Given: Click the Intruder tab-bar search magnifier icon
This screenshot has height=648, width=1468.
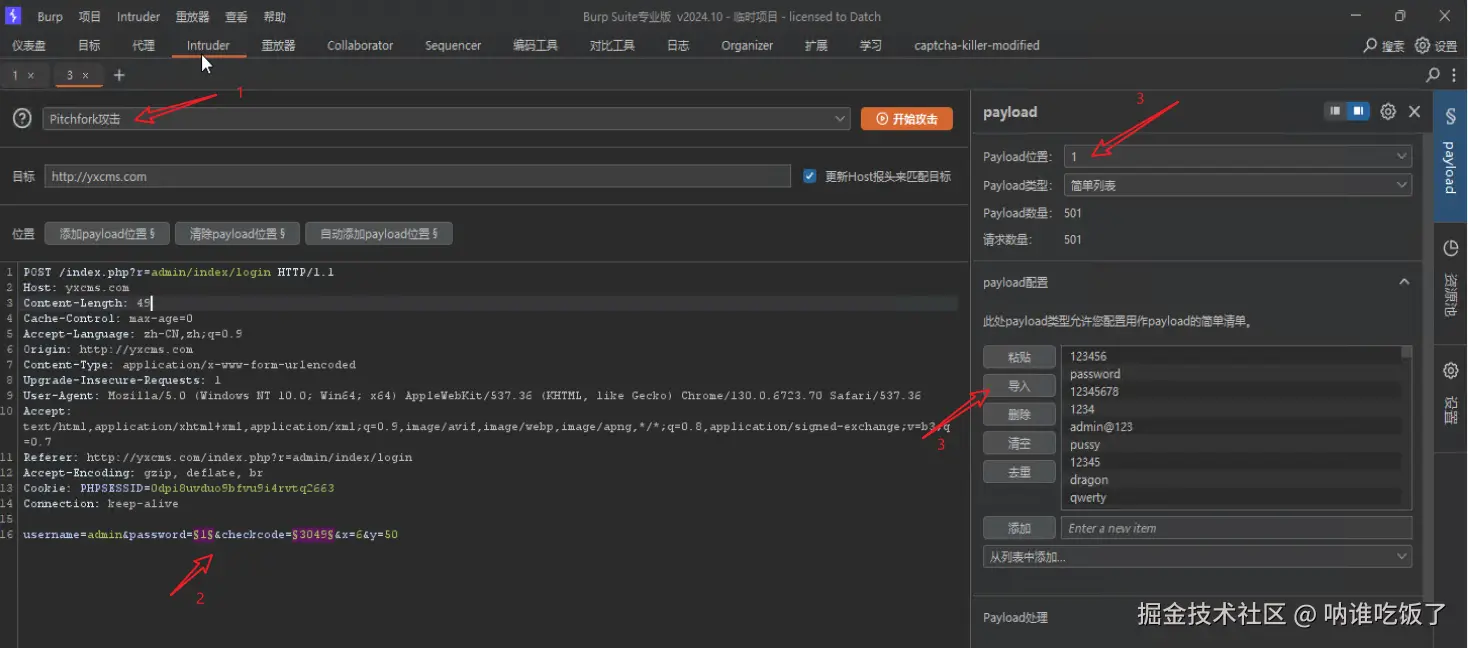Looking at the screenshot, I should tap(1433, 75).
